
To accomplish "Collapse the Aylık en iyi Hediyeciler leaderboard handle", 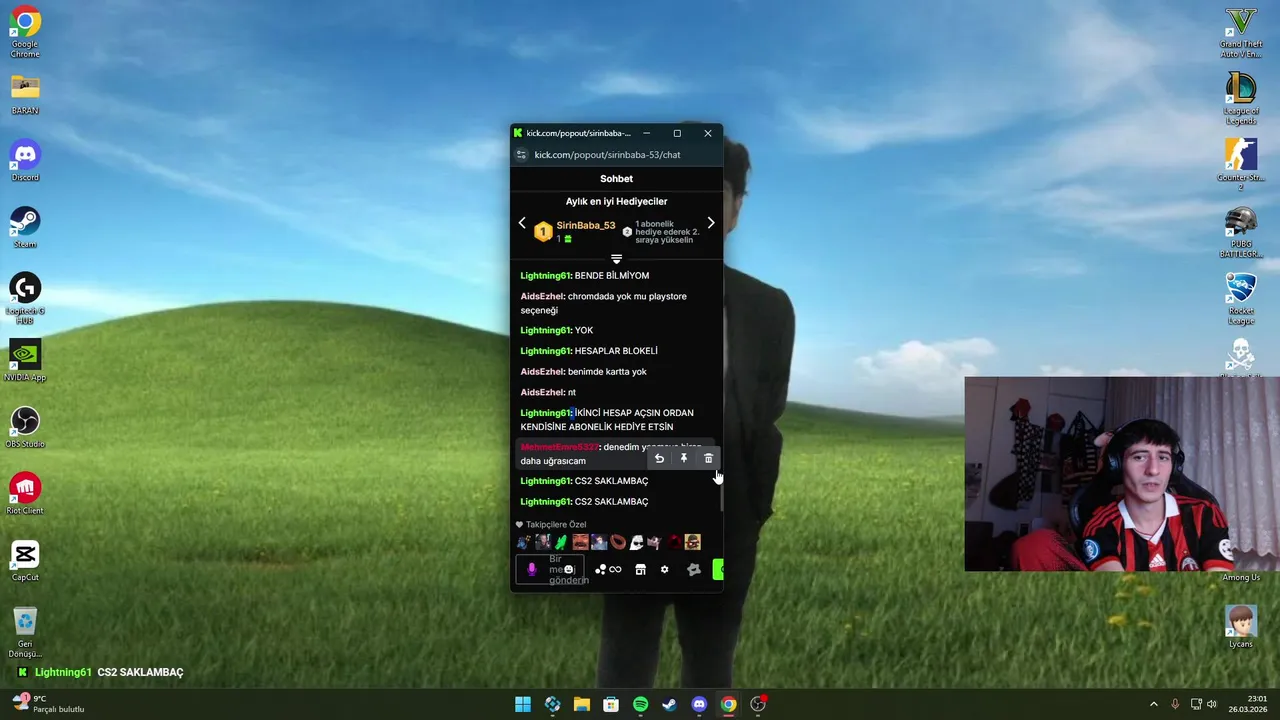I will 616,259.
